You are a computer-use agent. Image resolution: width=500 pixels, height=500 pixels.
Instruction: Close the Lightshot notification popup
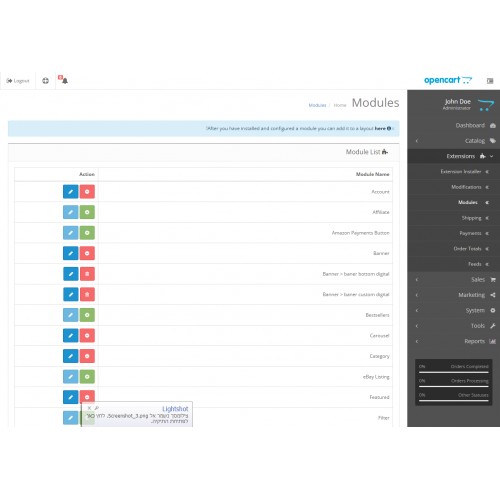pyautogui.click(x=89, y=408)
